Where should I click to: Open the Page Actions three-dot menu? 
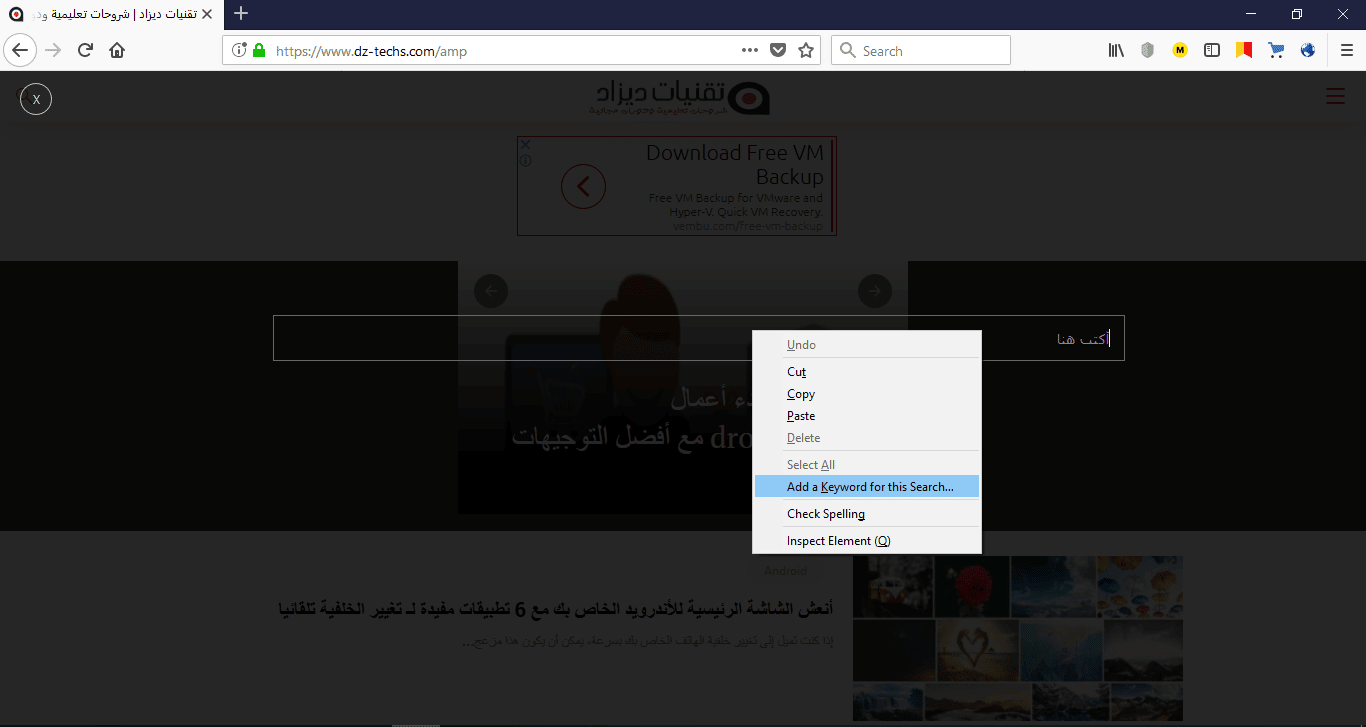[749, 49]
